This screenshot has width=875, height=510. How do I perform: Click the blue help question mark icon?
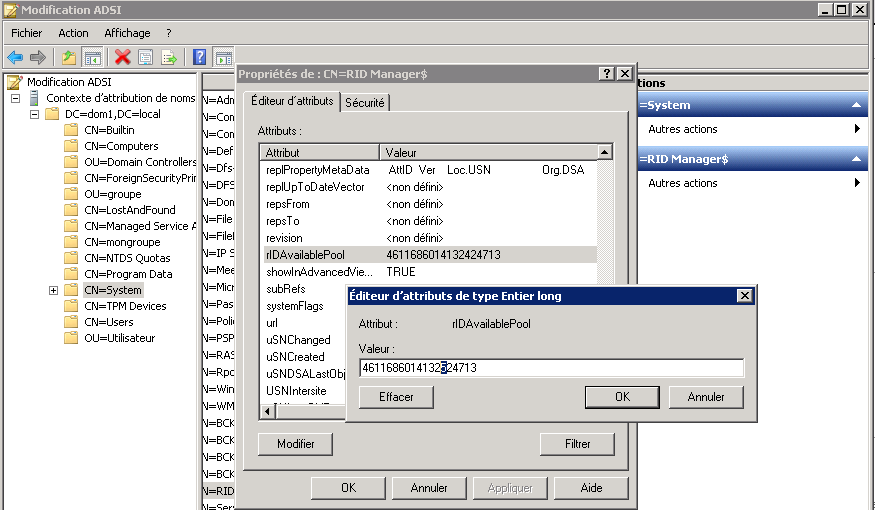point(200,57)
